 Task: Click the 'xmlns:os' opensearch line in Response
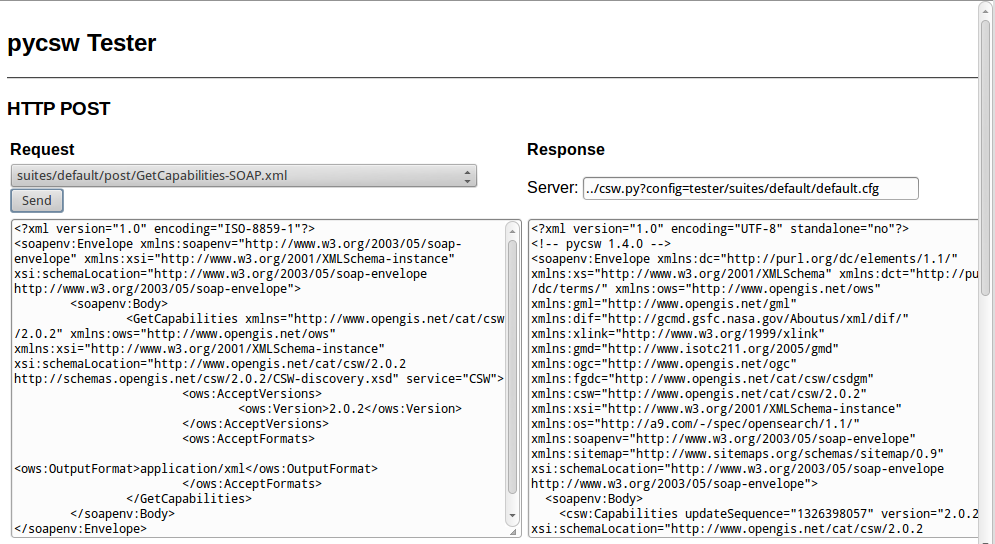[695, 423]
